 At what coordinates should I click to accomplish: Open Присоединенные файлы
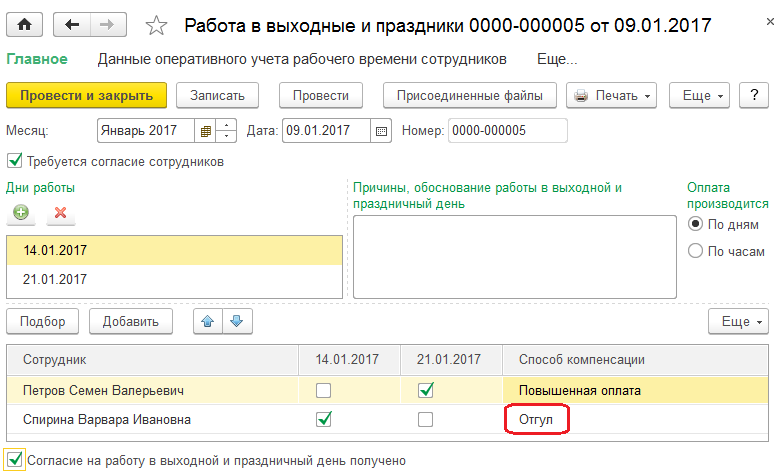(470, 95)
